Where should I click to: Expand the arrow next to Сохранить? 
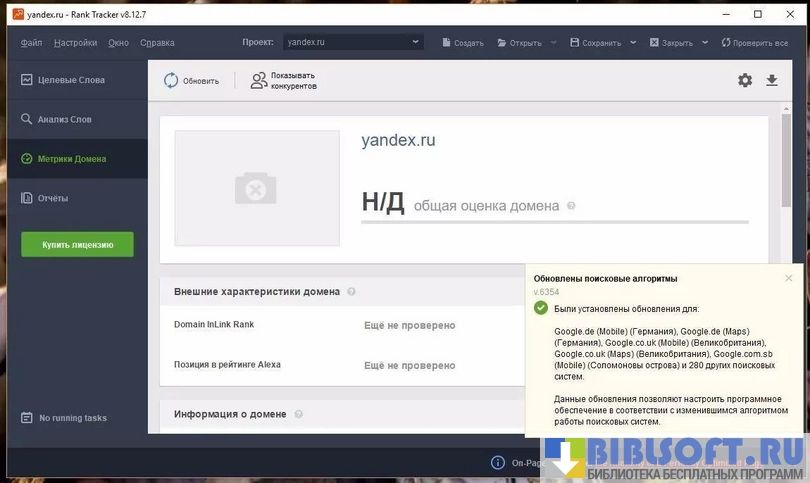[x=632, y=43]
